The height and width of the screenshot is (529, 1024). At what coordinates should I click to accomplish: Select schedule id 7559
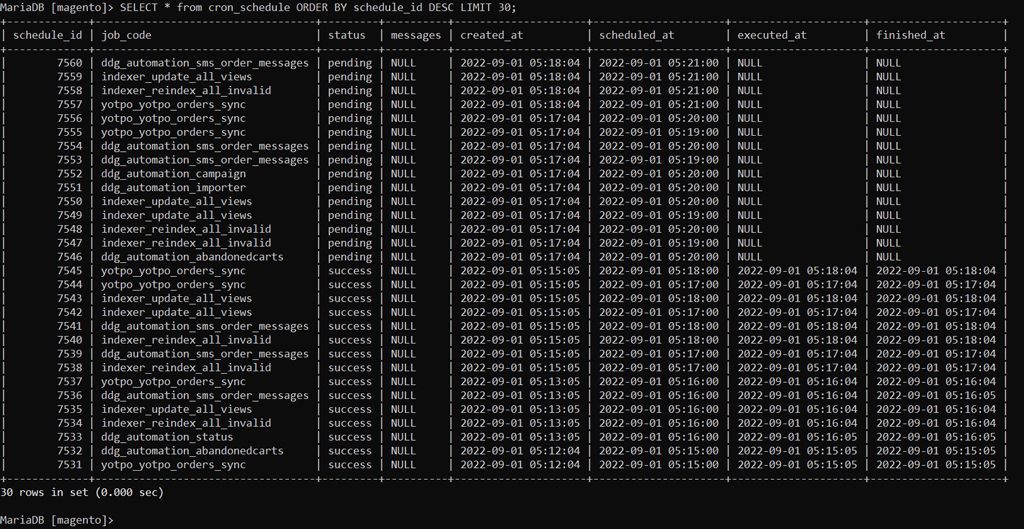70,77
